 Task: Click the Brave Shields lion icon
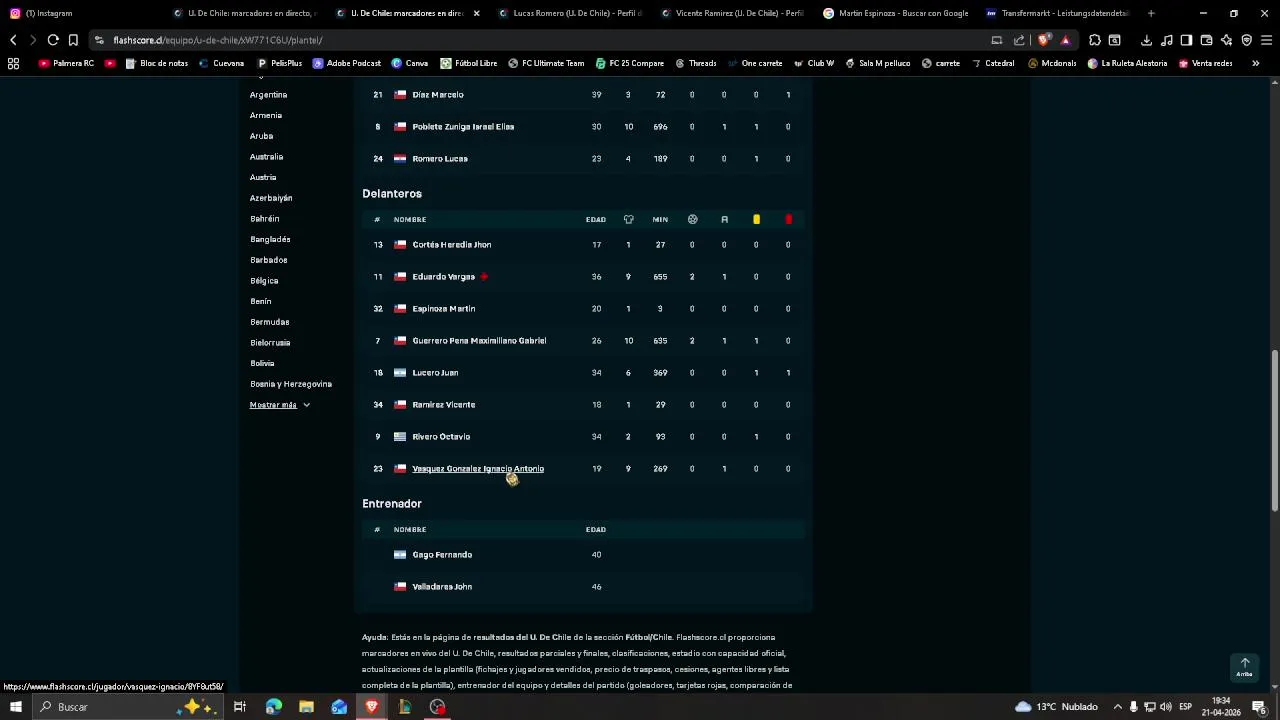(1044, 40)
